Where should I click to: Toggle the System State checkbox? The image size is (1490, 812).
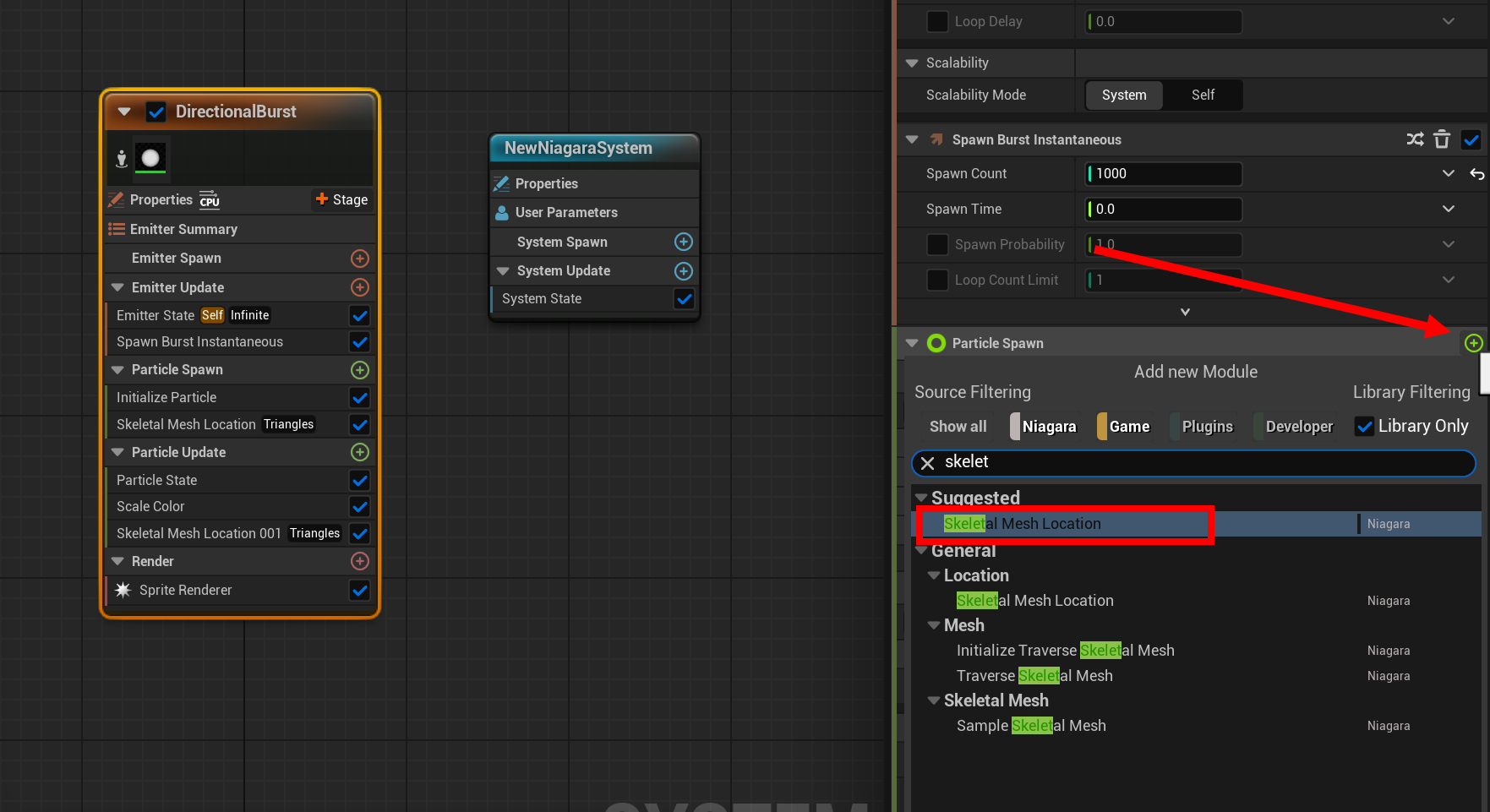(684, 299)
